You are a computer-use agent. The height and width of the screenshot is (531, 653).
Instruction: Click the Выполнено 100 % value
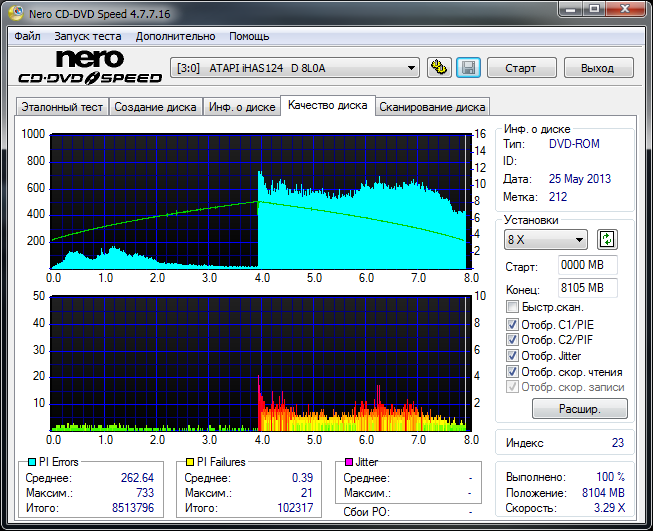(611, 476)
